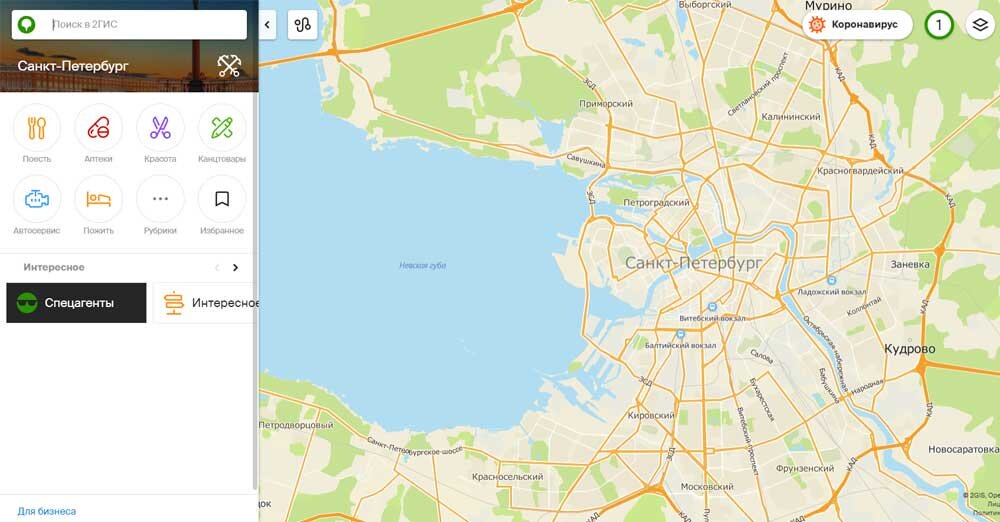Image resolution: width=1000 pixels, height=522 pixels.
Task: Click the 'Новосаратовка' map label
Action: [964, 449]
